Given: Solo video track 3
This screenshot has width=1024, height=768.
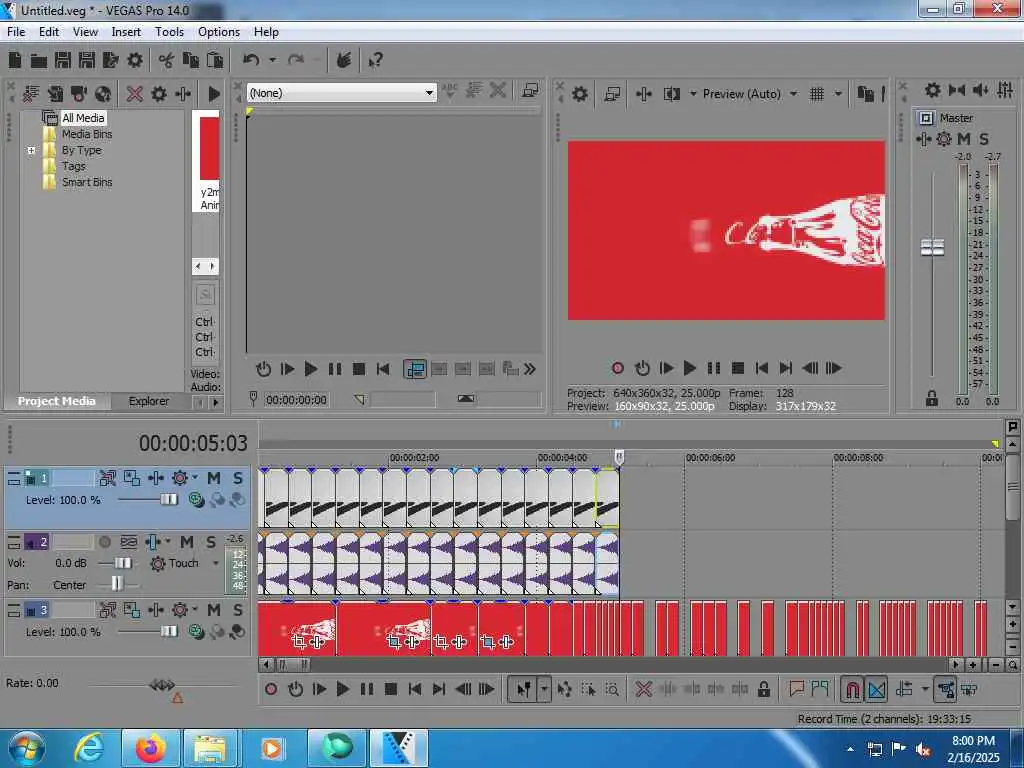Looking at the screenshot, I should 238,610.
